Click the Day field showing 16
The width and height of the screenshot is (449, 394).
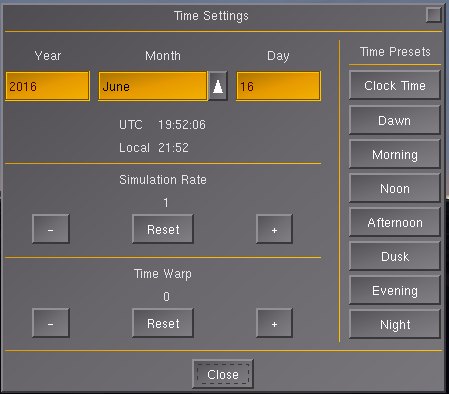coord(278,86)
